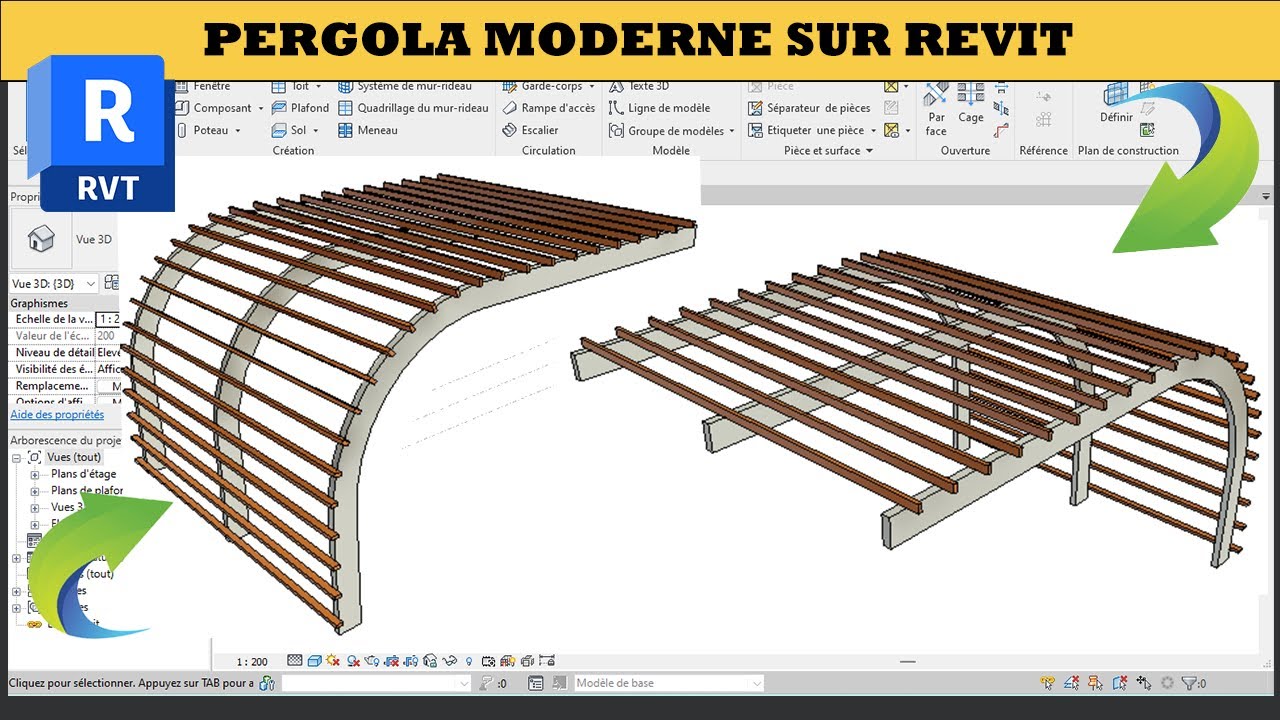
Task: Choose the Meneau tool
Action: [x=368, y=130]
